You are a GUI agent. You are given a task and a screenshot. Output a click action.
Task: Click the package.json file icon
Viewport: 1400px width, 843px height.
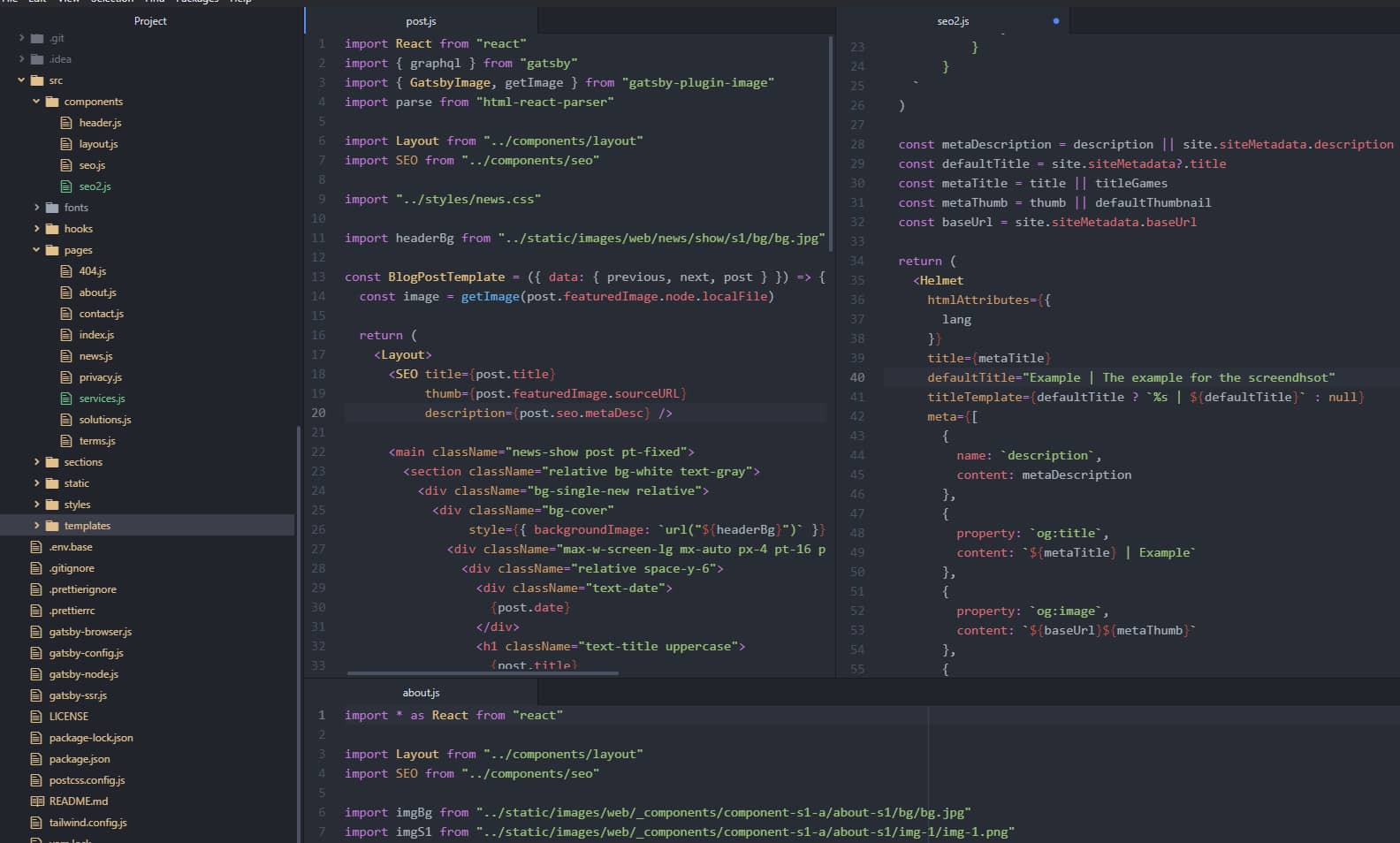coord(36,759)
